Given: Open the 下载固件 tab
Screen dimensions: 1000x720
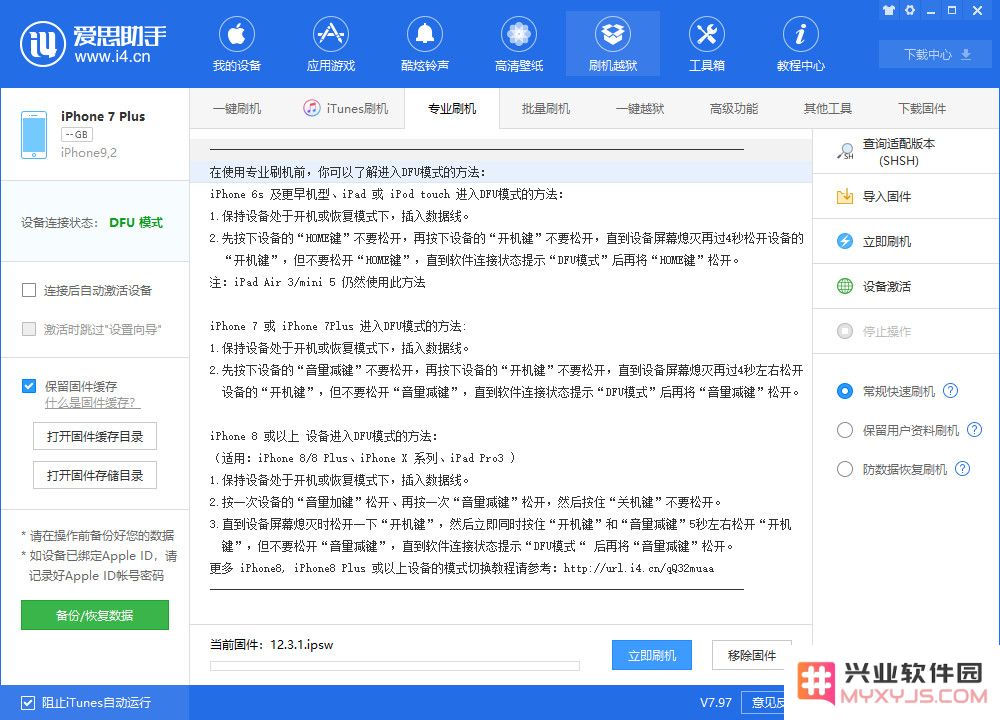Looking at the screenshot, I should 922,109.
